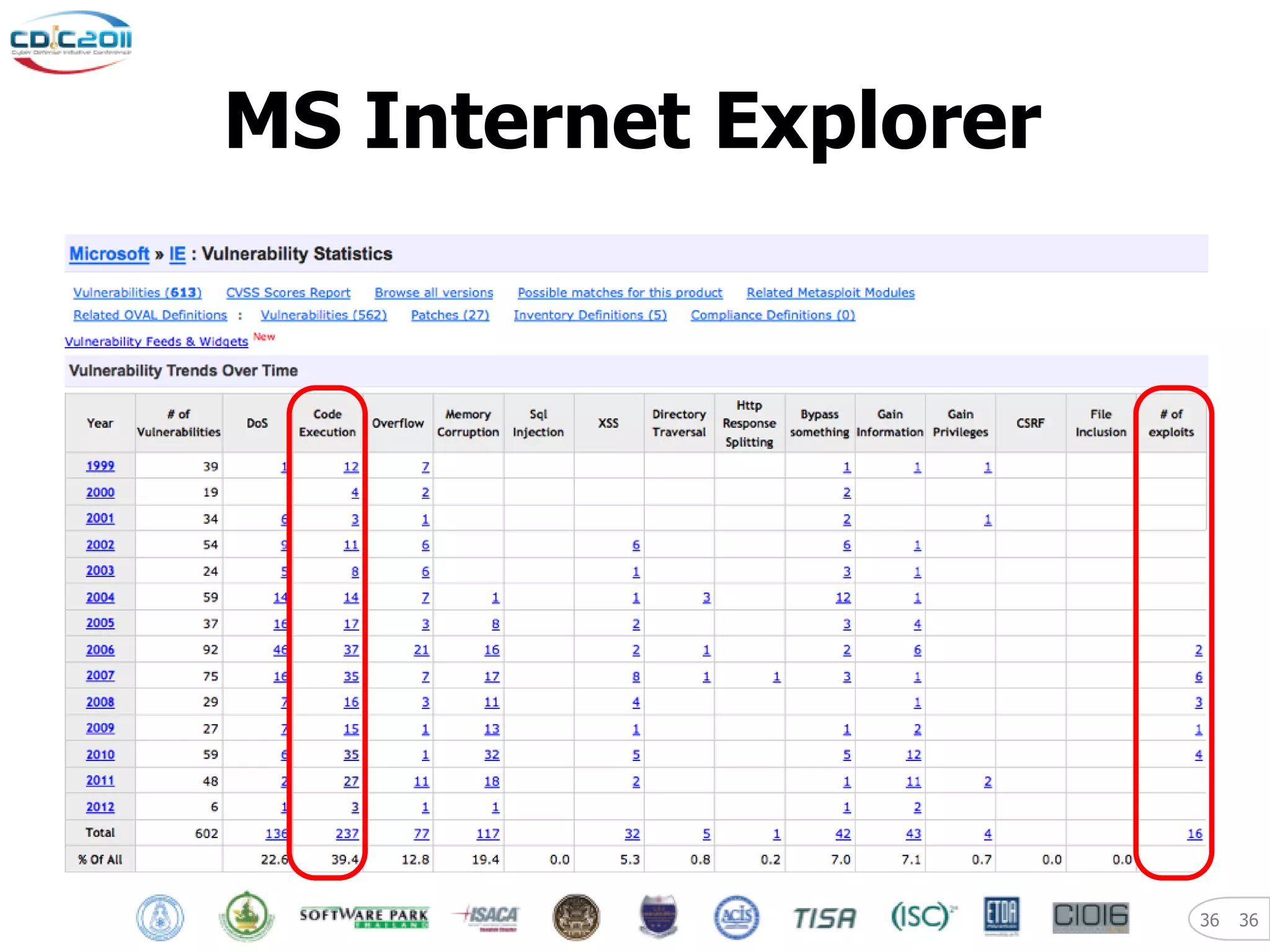
Task: Click the ISACA sponsor logo
Action: coord(486,917)
